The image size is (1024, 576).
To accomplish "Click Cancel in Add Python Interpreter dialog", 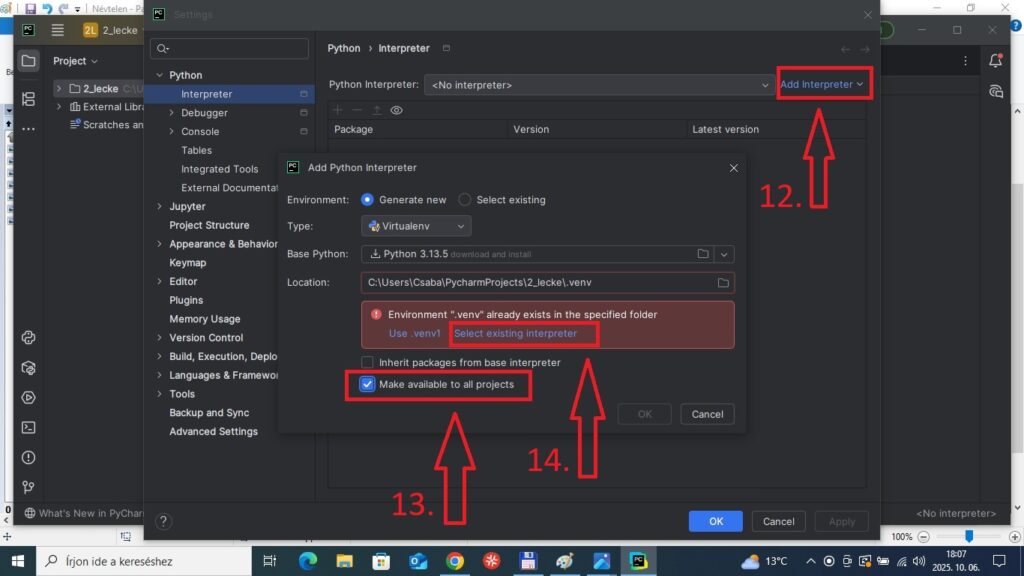I will coord(707,414).
